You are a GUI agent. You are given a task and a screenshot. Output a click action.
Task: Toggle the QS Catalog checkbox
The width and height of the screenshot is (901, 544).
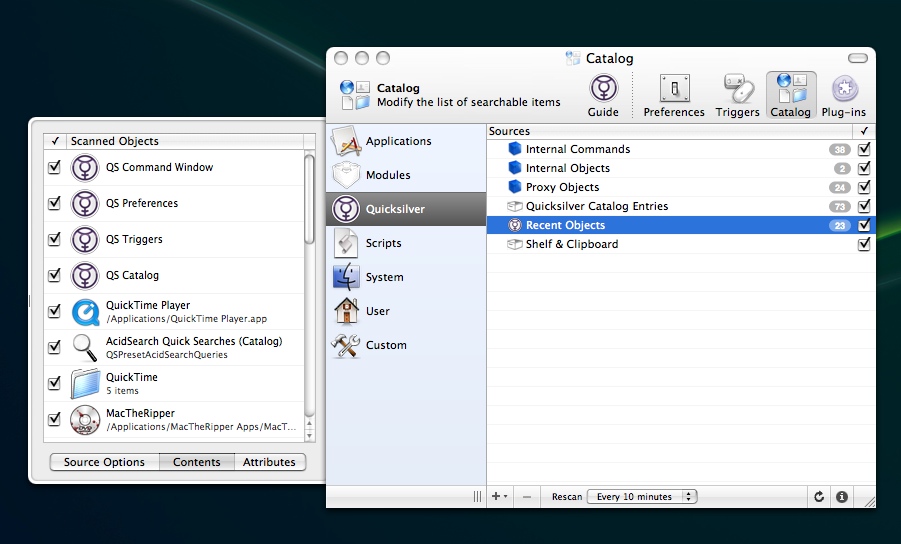tap(55, 275)
